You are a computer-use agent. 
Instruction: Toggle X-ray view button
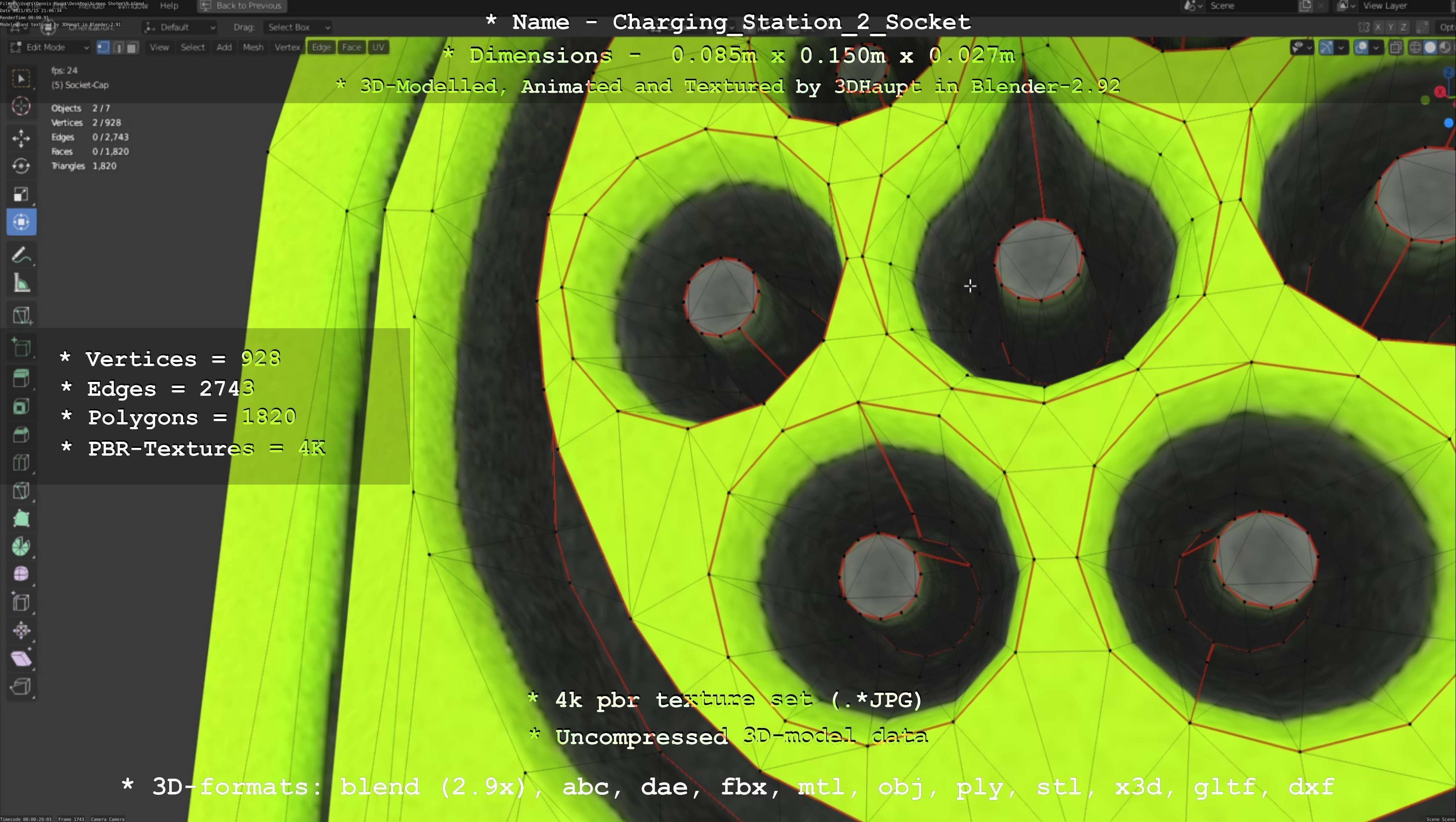point(1395,47)
